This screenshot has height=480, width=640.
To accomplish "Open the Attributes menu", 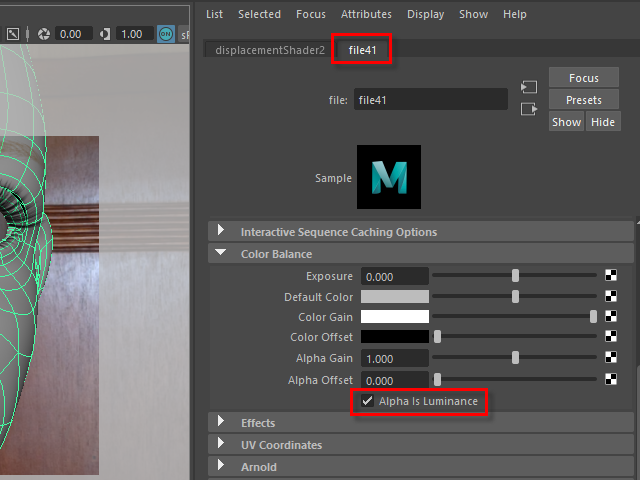I will coord(366,14).
